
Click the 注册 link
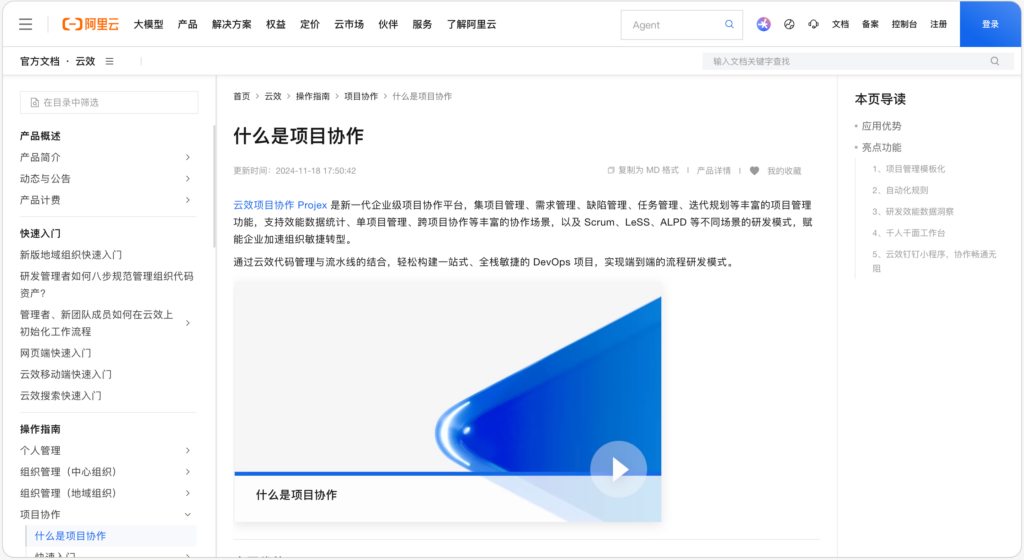click(938, 24)
